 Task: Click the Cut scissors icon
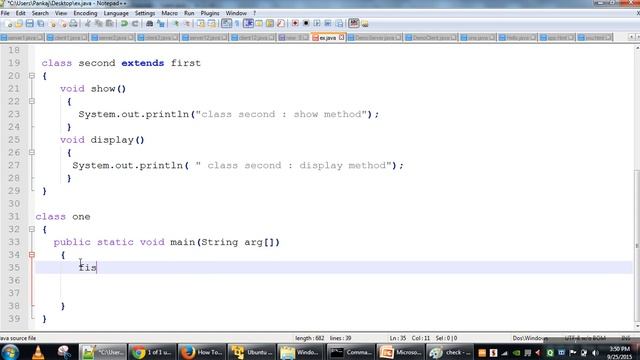(87, 24)
